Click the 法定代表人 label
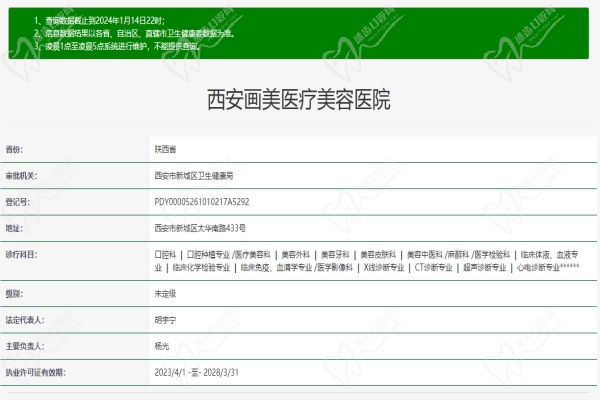600x400 pixels. 25,320
